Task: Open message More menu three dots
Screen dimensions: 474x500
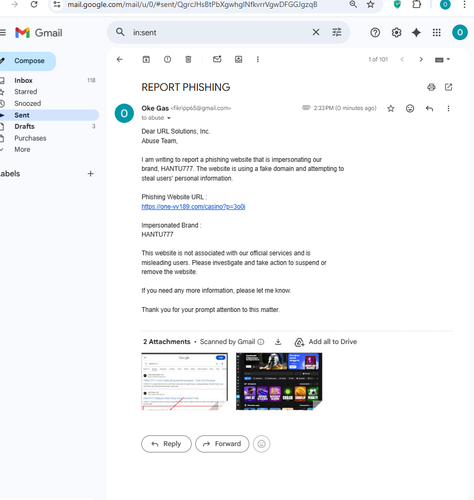Action: 448,108
